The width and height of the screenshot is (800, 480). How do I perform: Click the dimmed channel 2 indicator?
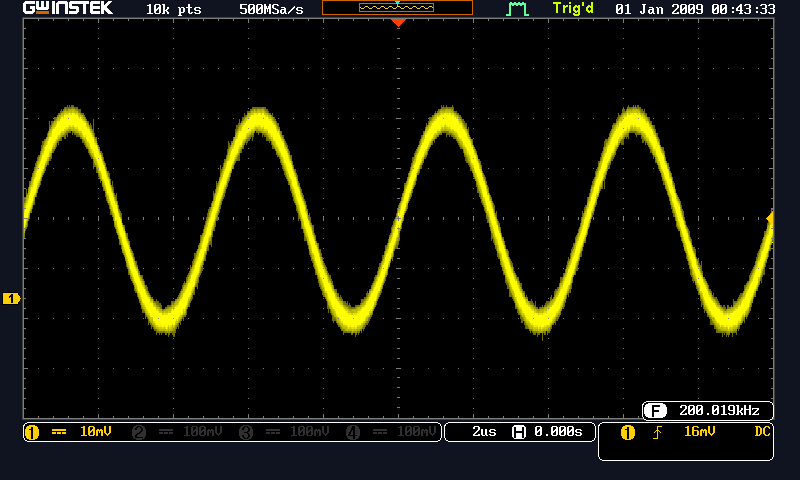coord(139,432)
